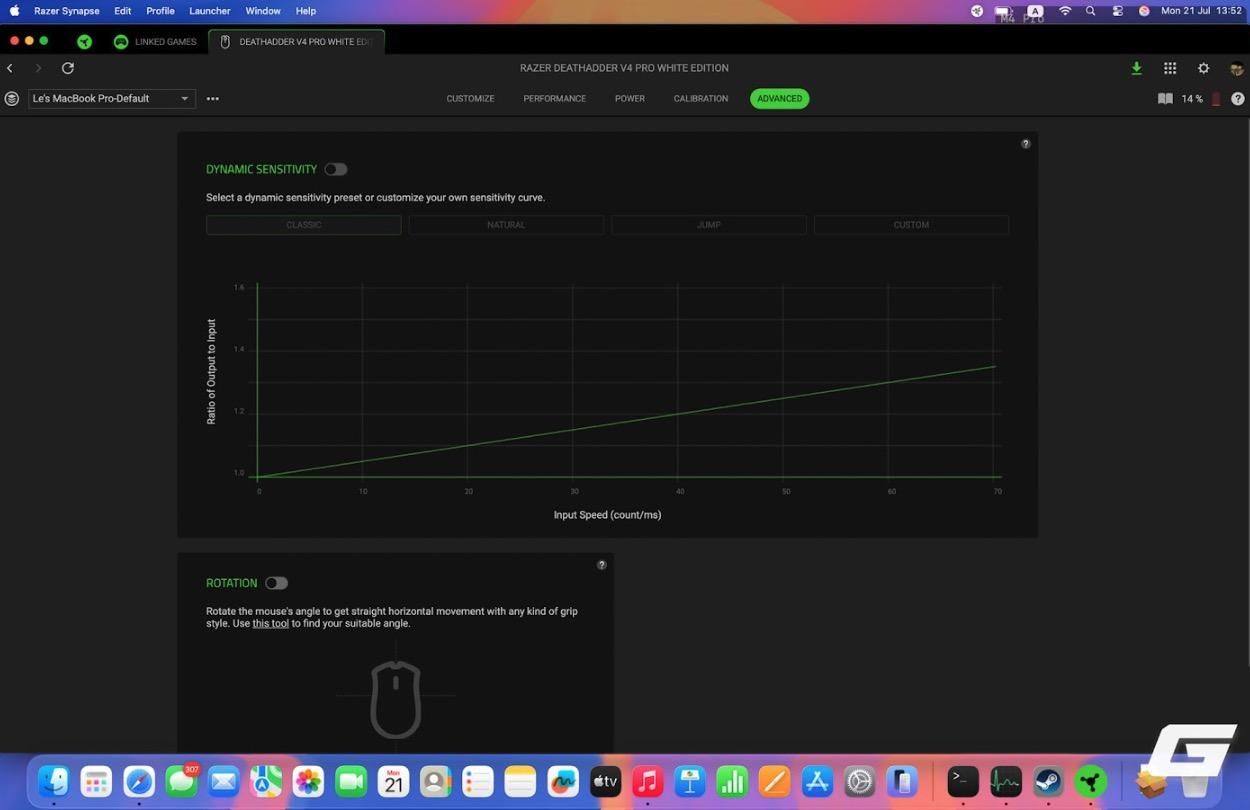Click the sensitivity curve start point

[258, 477]
